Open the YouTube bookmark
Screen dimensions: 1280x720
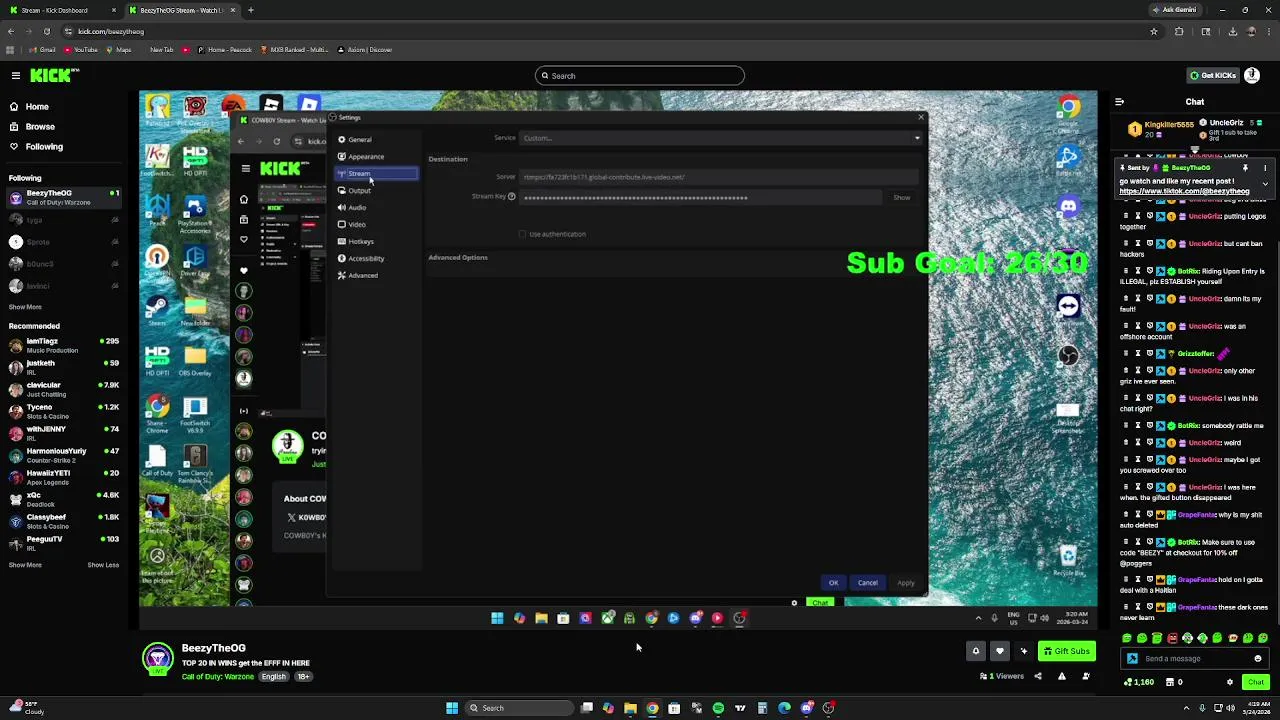[81, 50]
